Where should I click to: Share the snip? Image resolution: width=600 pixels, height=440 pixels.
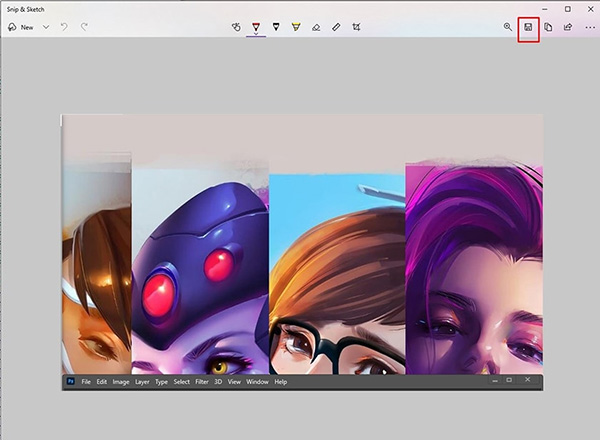[568, 27]
